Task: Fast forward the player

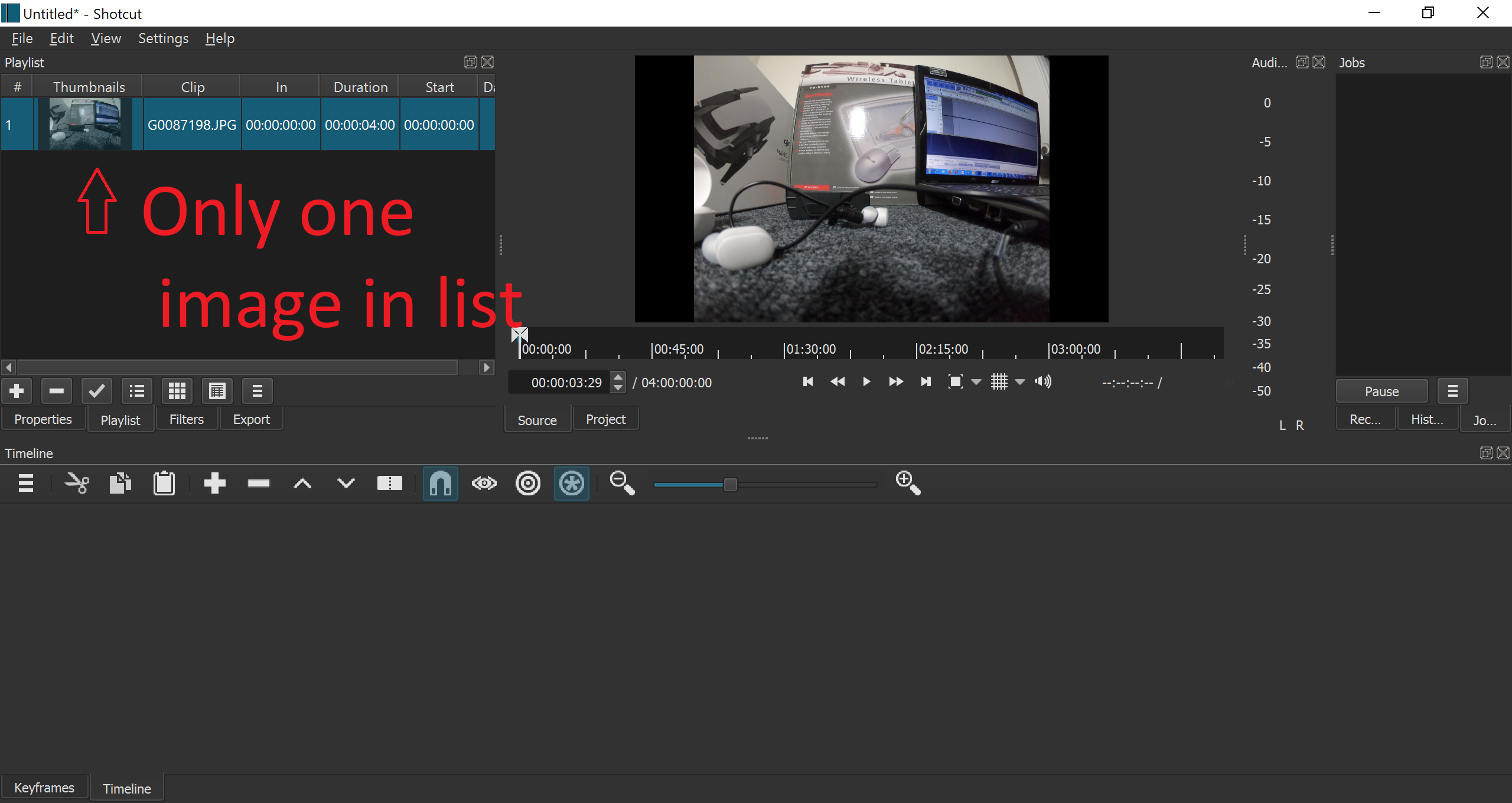Action: [x=896, y=382]
